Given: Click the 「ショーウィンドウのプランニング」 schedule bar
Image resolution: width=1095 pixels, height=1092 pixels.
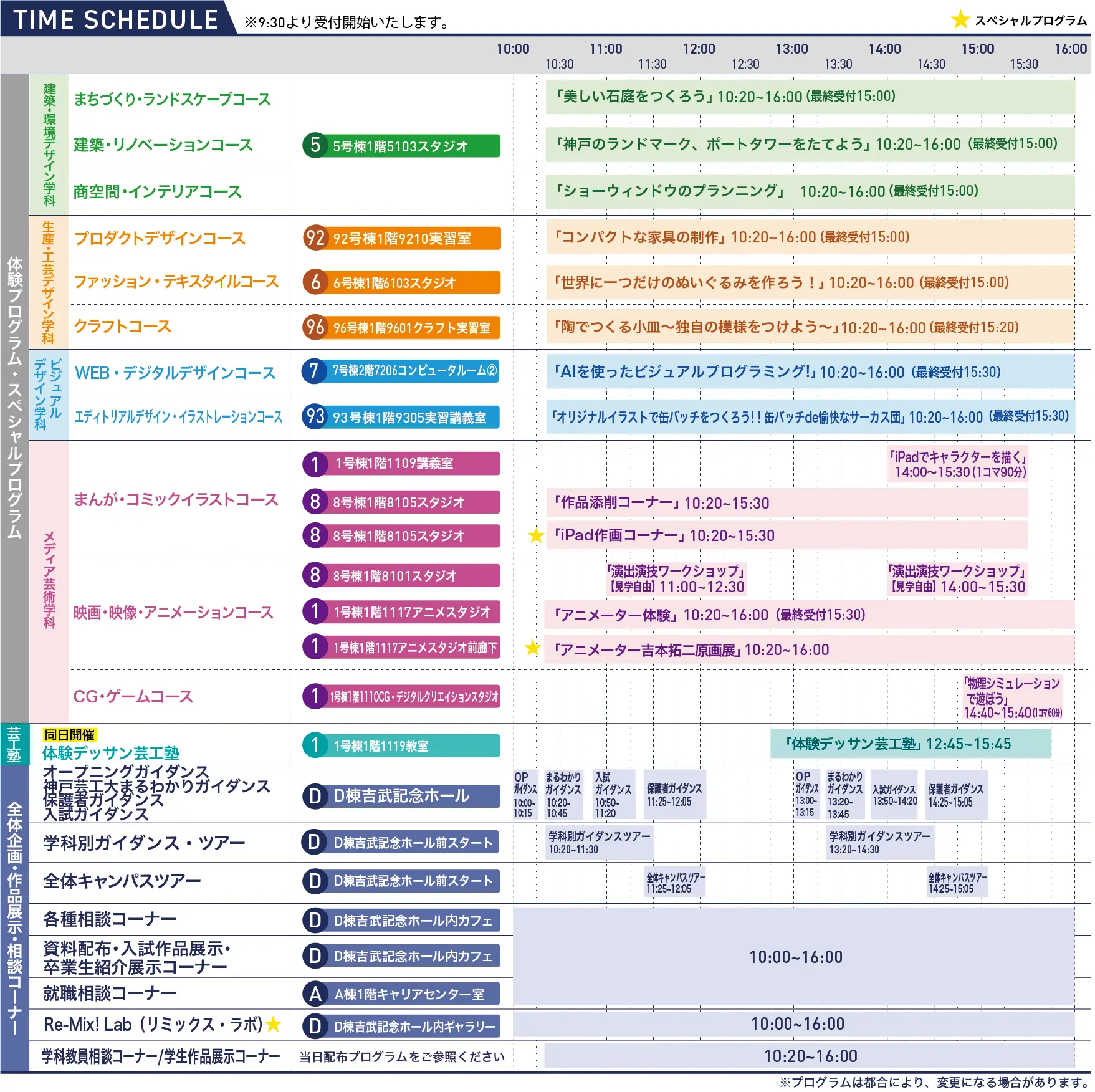Looking at the screenshot, I should pyautogui.click(x=810, y=191).
